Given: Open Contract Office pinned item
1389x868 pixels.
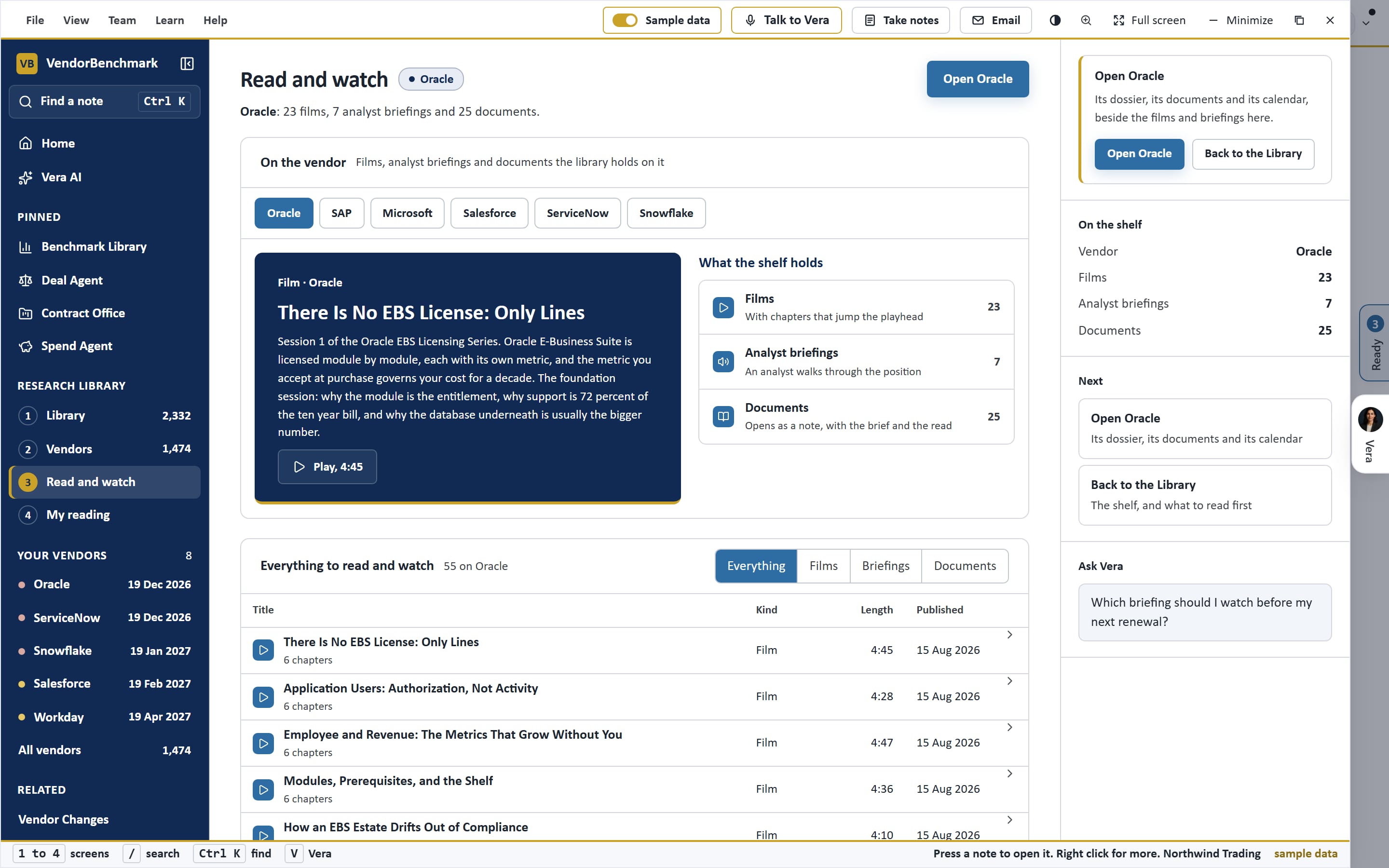Looking at the screenshot, I should pos(105,313).
